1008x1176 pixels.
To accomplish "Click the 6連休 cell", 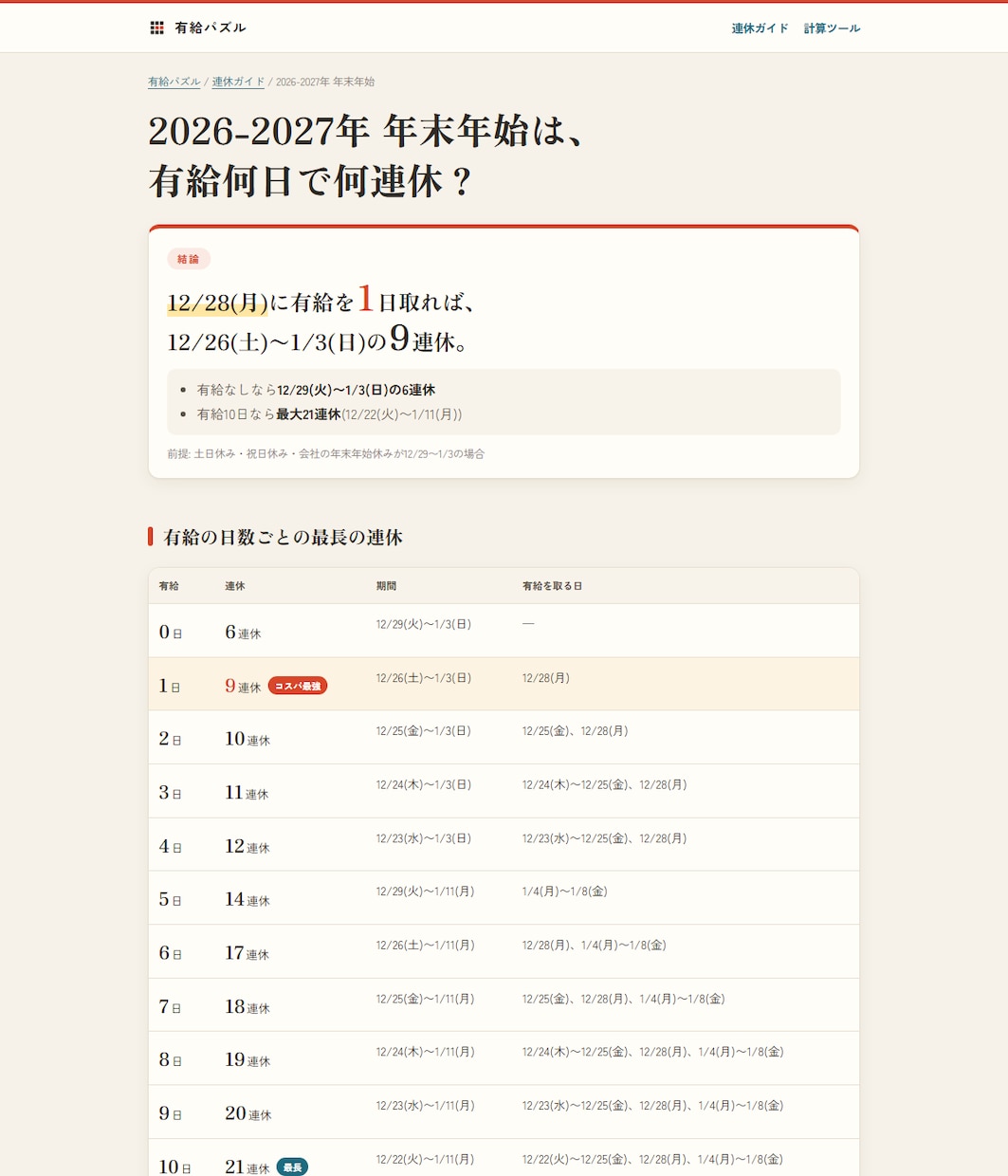I will click(x=243, y=633).
